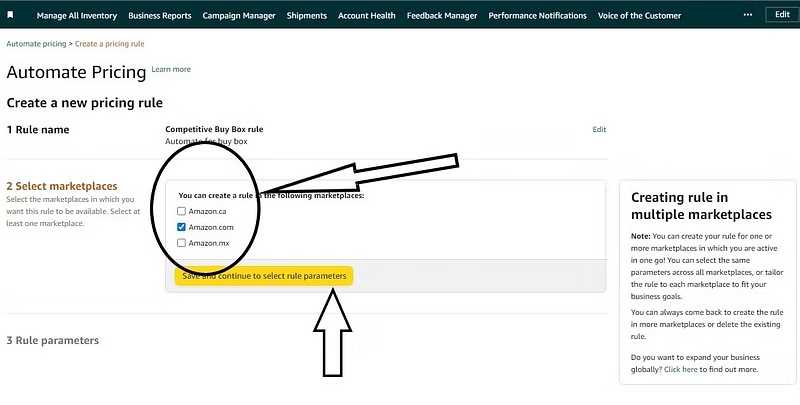Click 'Create a pricing rule' breadcrumb text
The height and width of the screenshot is (405, 800).
tap(110, 44)
